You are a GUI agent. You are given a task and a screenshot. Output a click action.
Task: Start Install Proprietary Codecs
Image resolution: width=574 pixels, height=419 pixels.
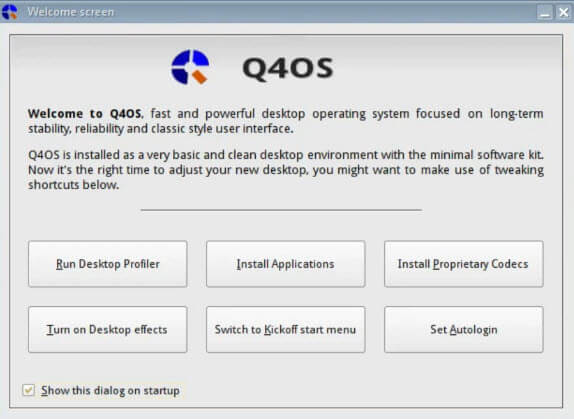463,264
